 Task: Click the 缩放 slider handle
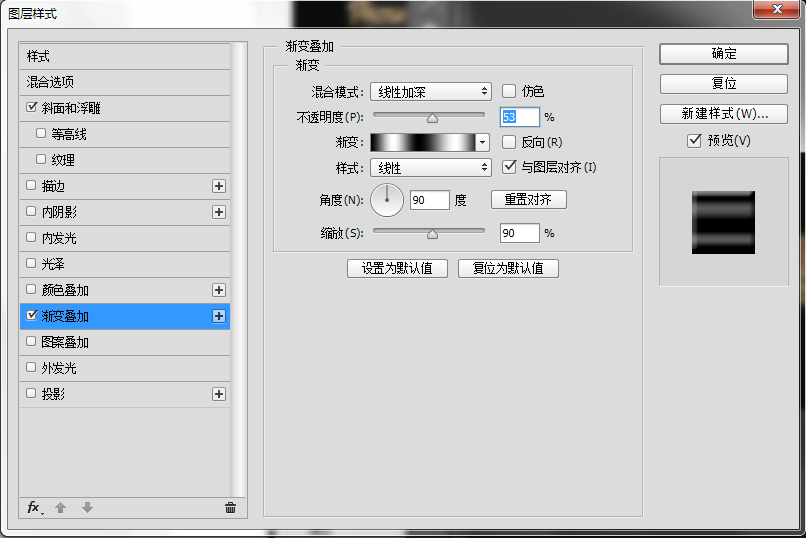click(432, 234)
